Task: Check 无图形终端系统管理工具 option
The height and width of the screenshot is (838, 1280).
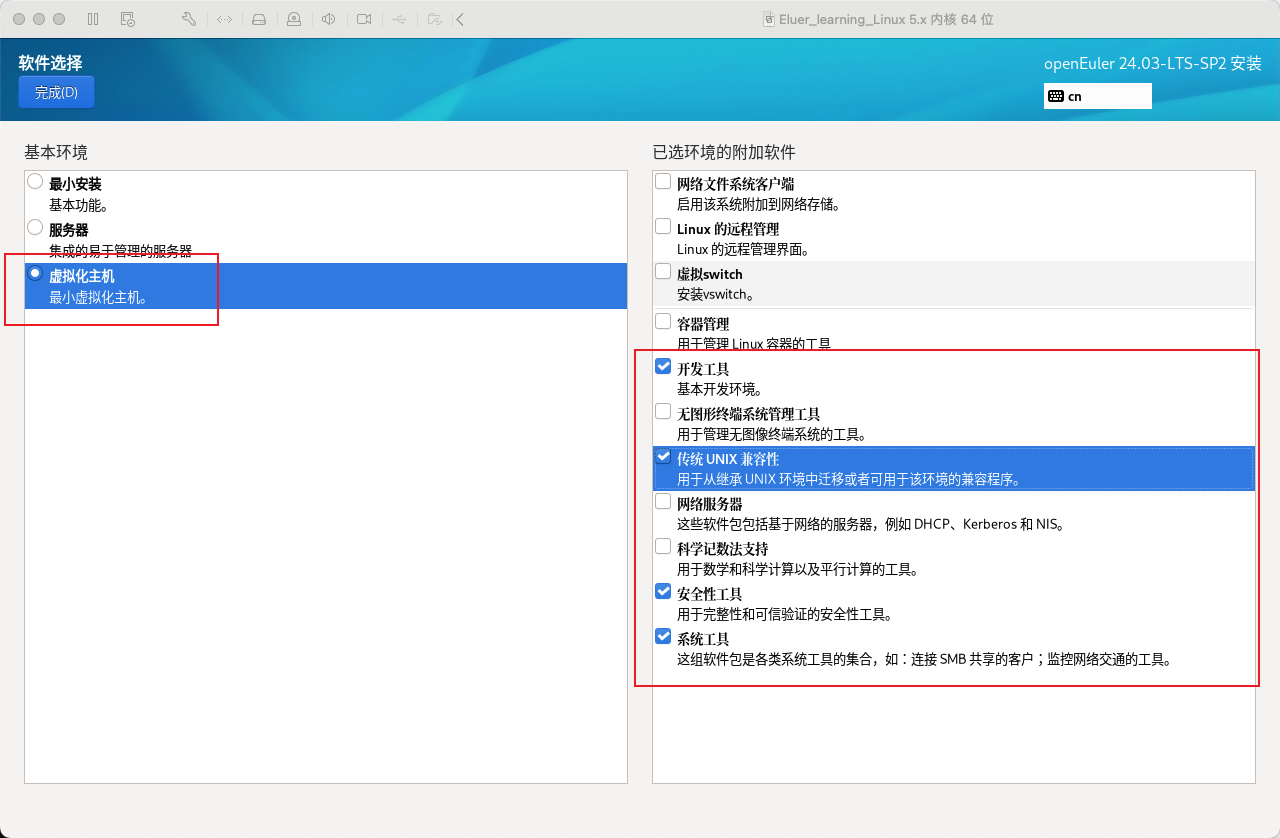Action: (x=663, y=412)
